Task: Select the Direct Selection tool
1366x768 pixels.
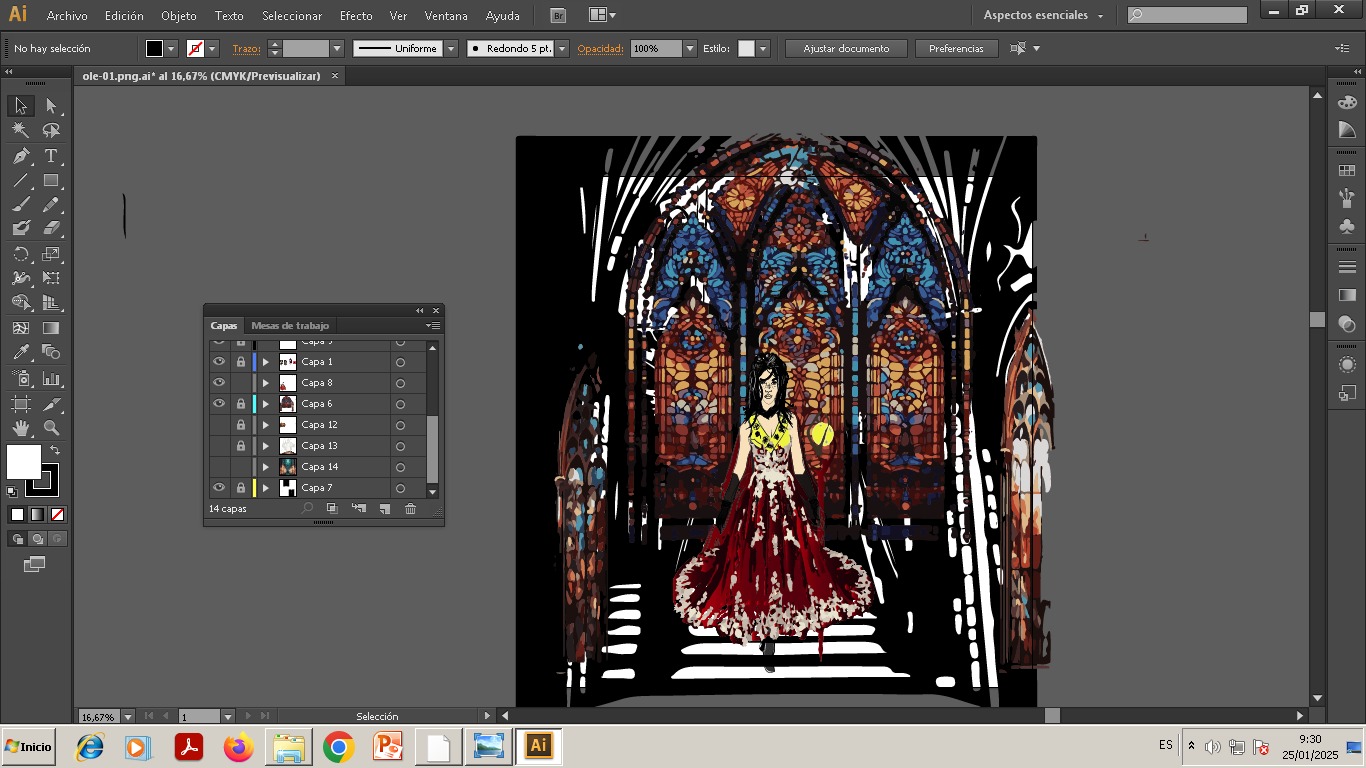Action: [51, 106]
